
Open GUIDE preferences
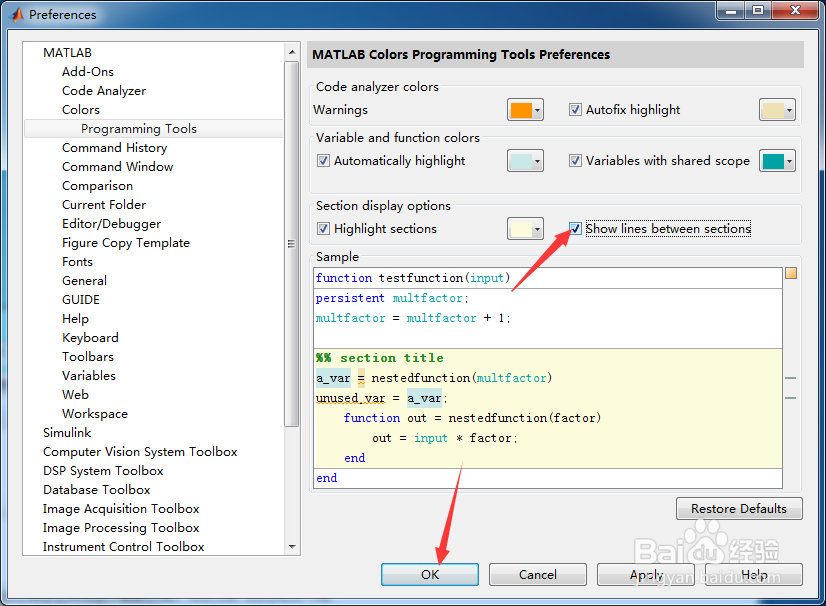tap(81, 299)
